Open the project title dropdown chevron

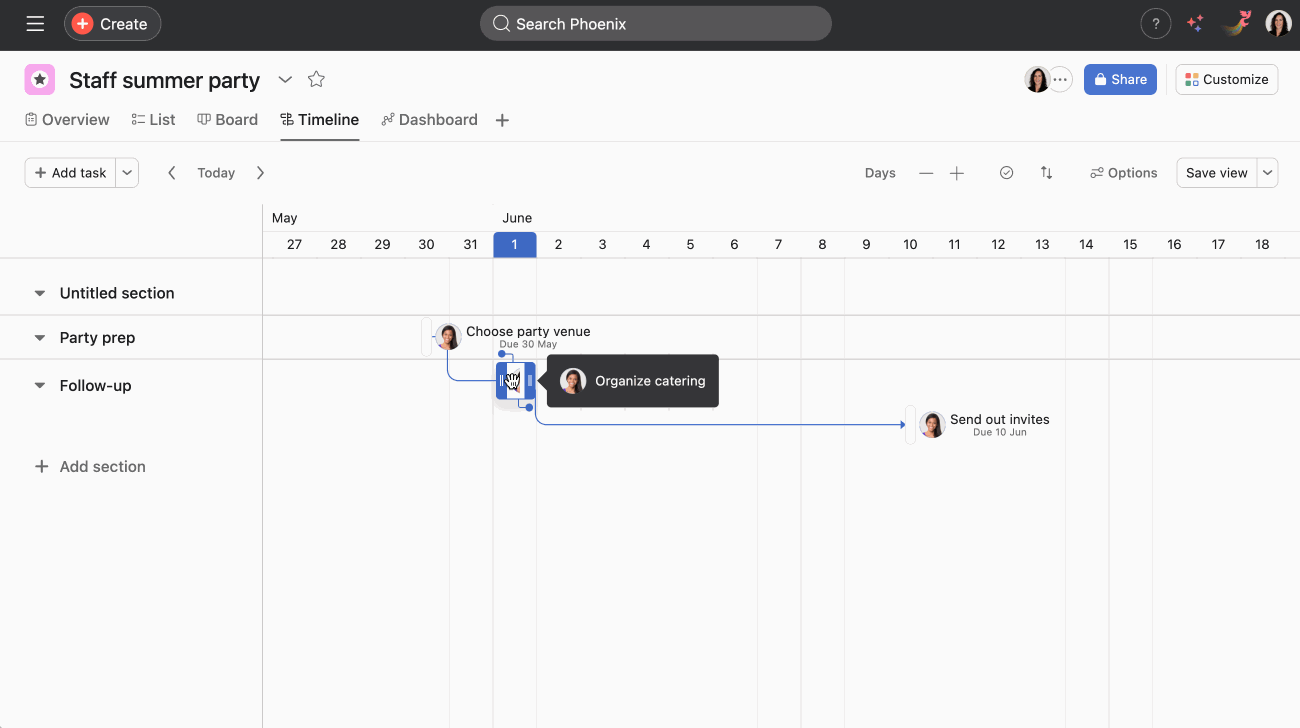285,79
